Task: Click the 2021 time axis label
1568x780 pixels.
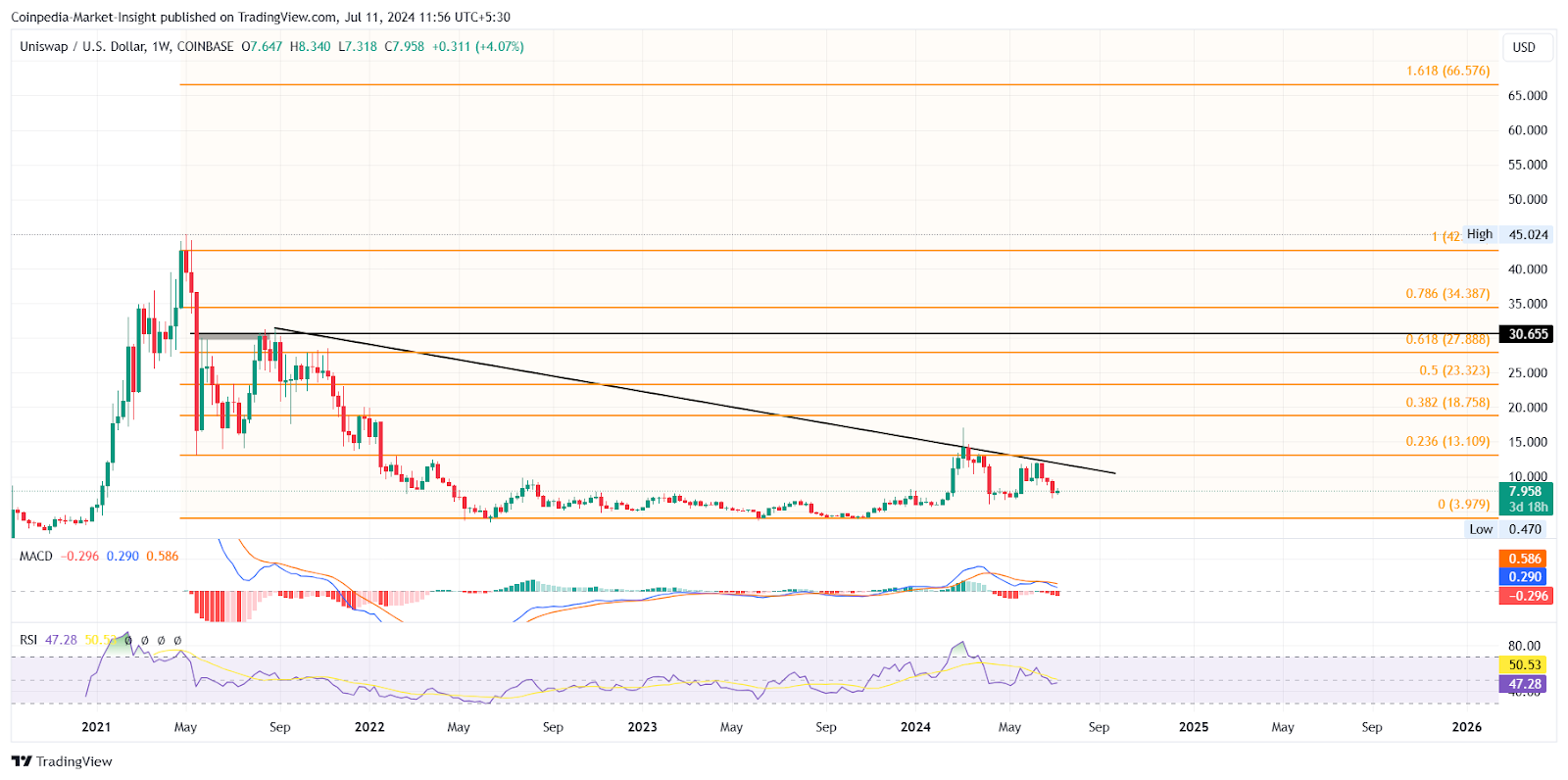Action: (x=96, y=727)
